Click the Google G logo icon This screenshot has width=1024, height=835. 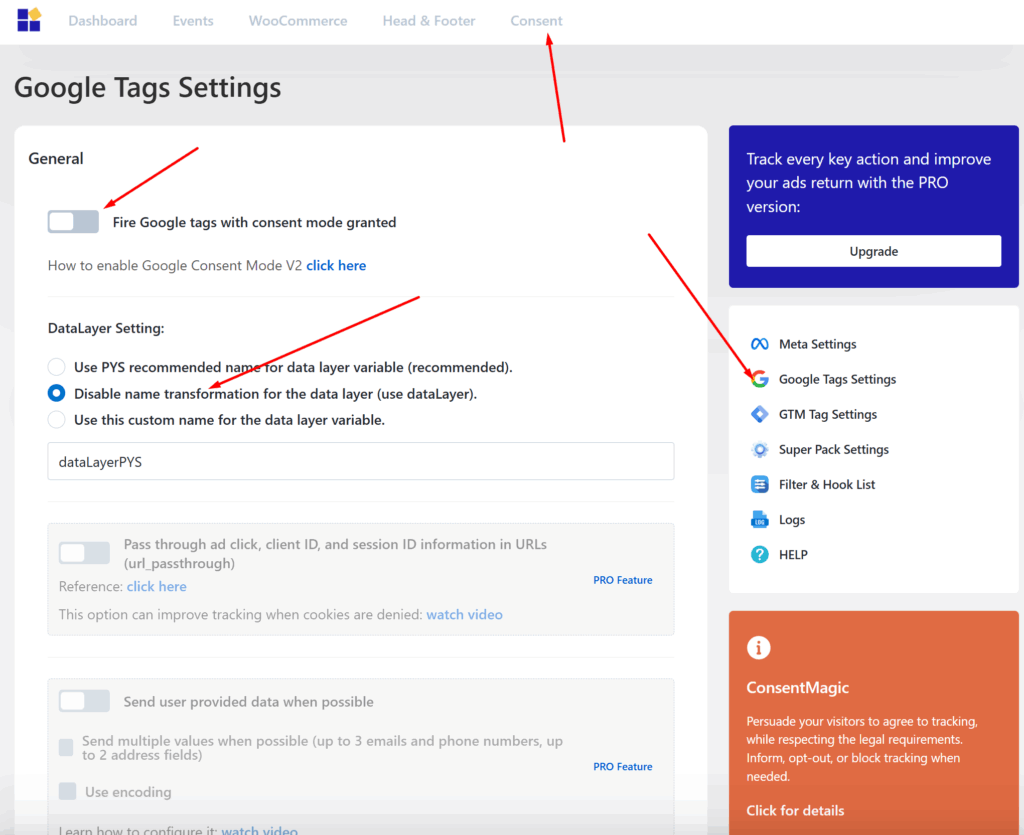pos(760,379)
